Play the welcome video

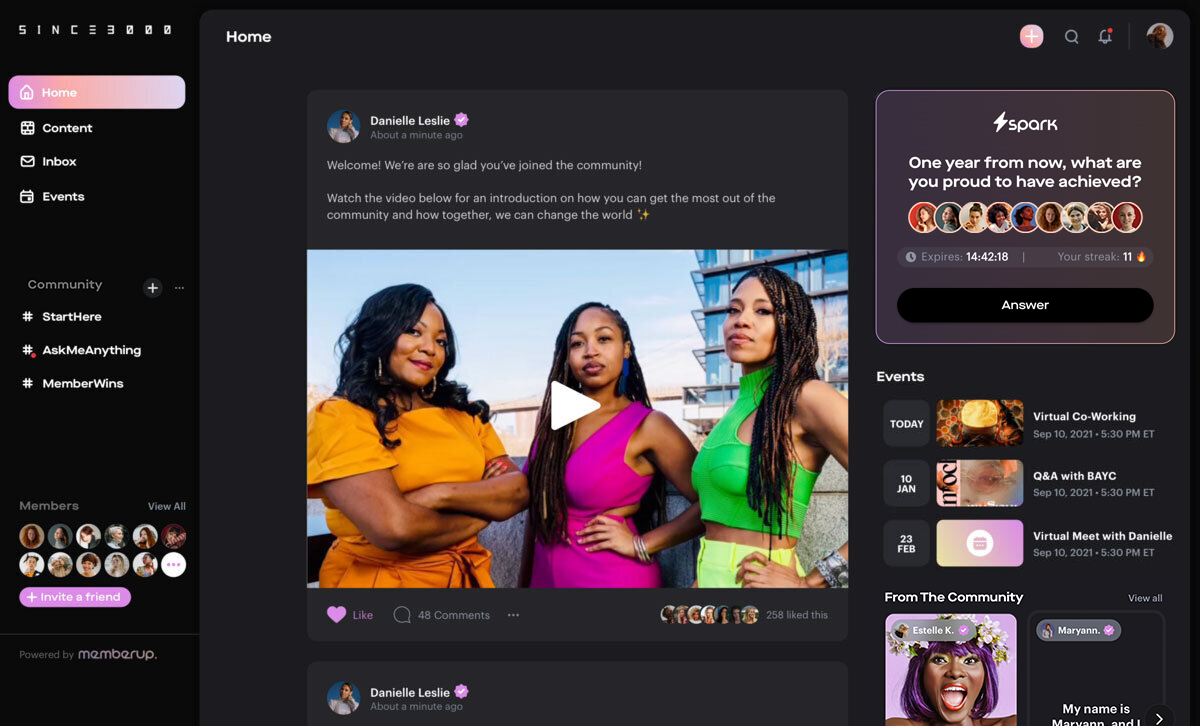(x=576, y=406)
